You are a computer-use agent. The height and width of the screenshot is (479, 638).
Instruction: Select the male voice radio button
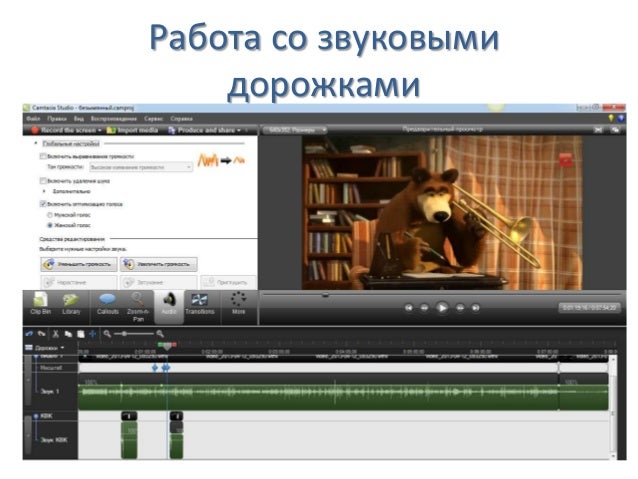tap(50, 215)
